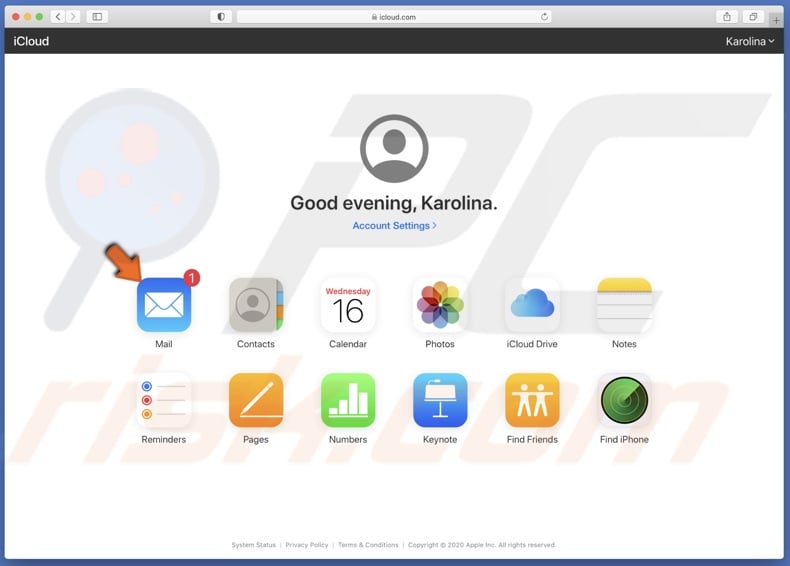Open the Mail app icon
This screenshot has height=566, width=790.
(x=164, y=305)
